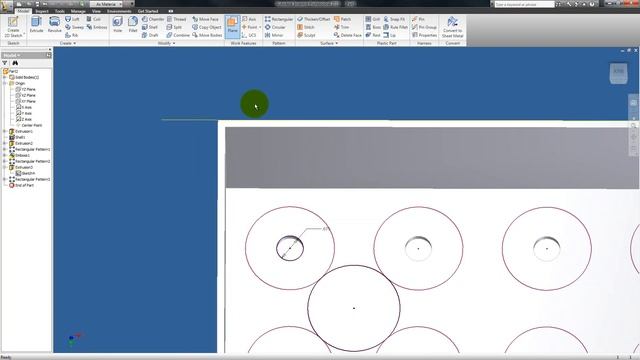Open the Thicken/Offset surface tool
Viewport: 640px width, 360px height.
(x=314, y=19)
